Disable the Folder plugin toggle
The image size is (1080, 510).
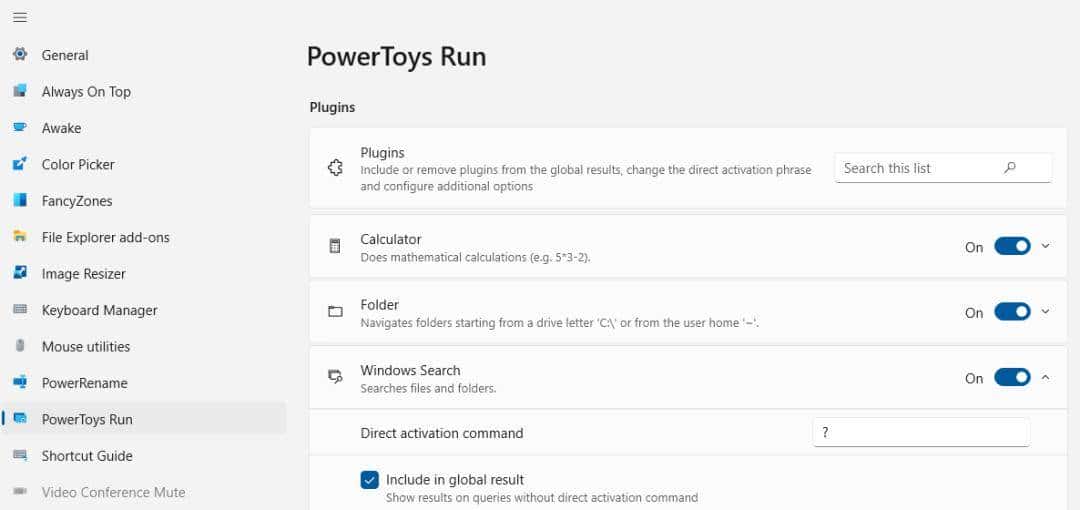(x=1011, y=312)
